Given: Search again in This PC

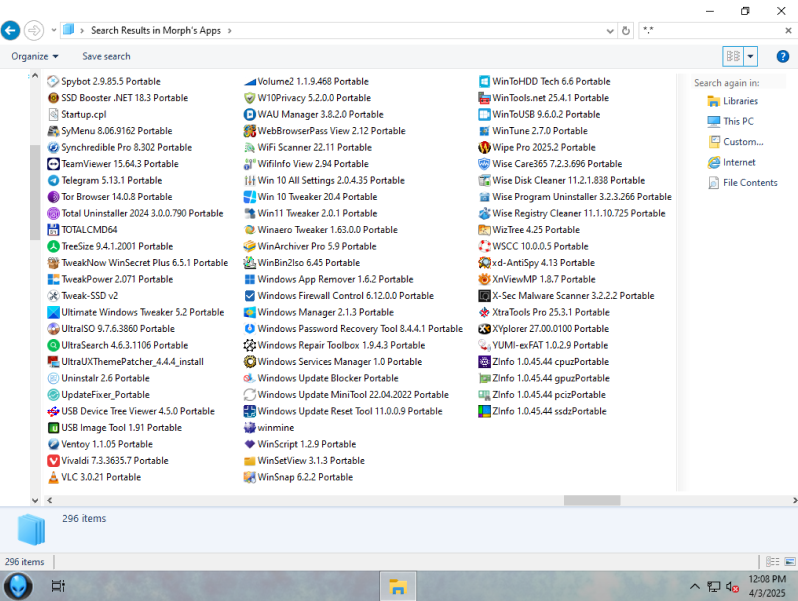Looking at the screenshot, I should [x=731, y=122].
